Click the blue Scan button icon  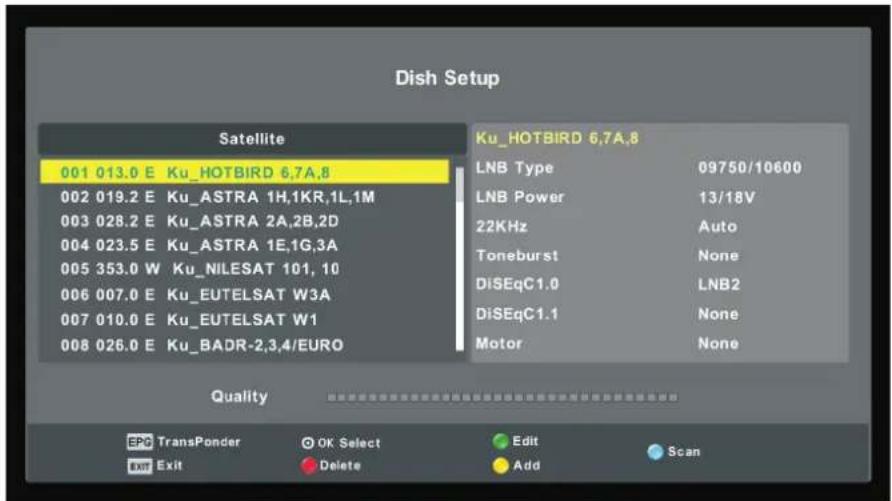pyautogui.click(x=655, y=453)
